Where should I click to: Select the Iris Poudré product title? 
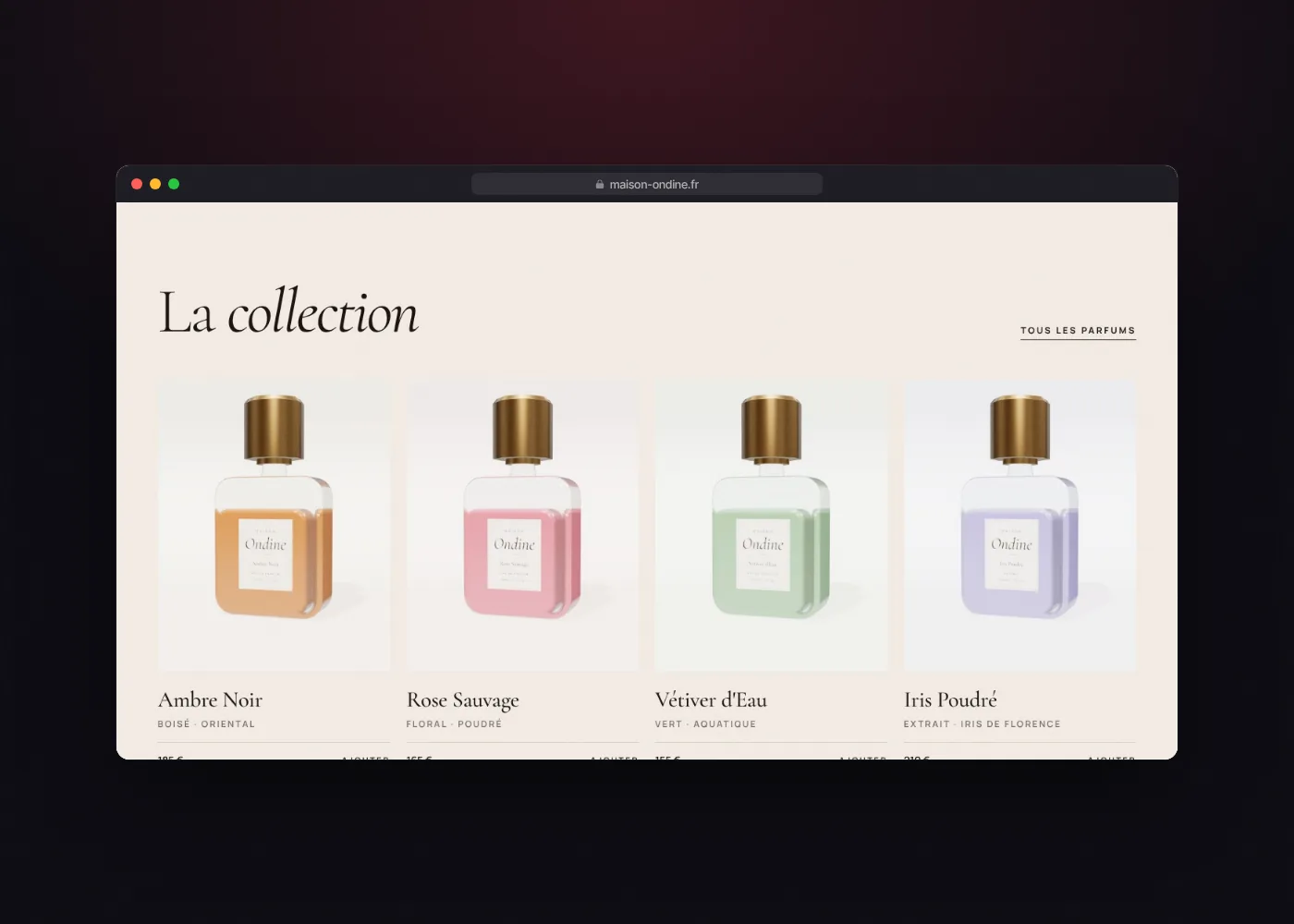950,699
